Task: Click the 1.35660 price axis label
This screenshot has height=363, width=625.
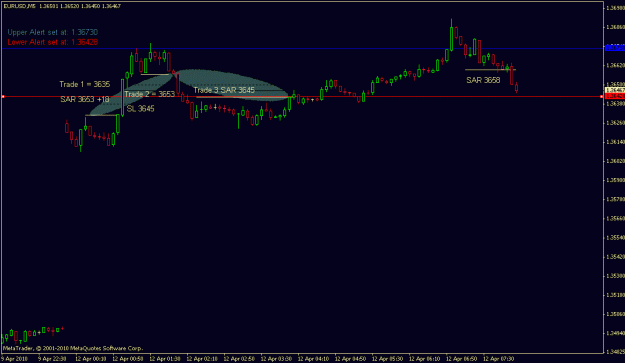Action: point(615,218)
